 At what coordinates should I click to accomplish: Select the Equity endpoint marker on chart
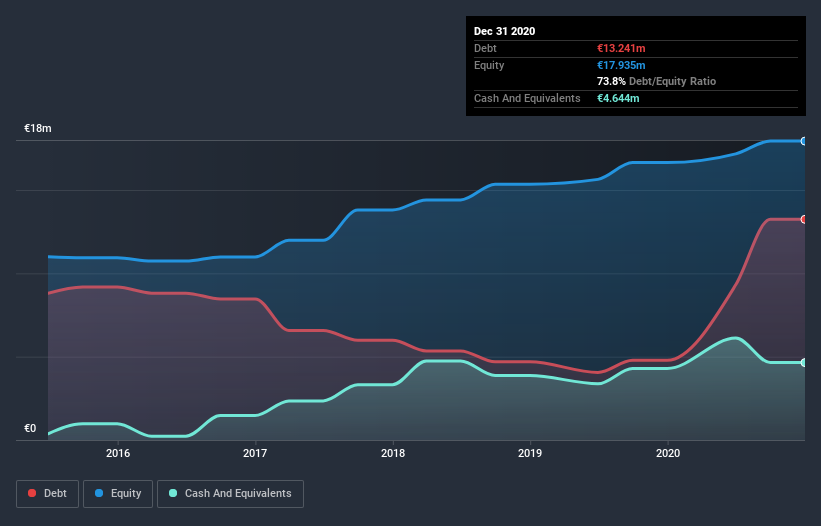[x=804, y=141]
